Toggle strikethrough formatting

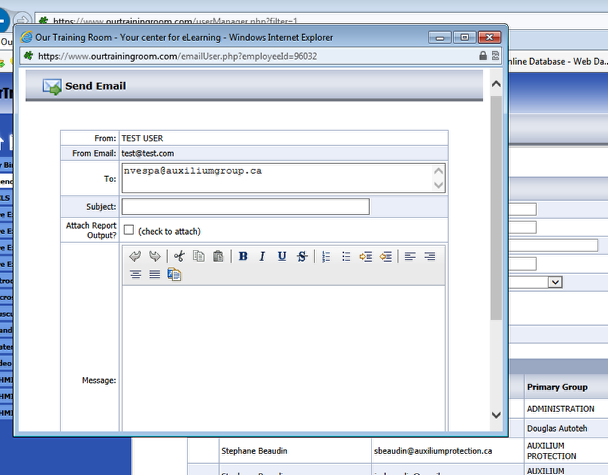[302, 256]
